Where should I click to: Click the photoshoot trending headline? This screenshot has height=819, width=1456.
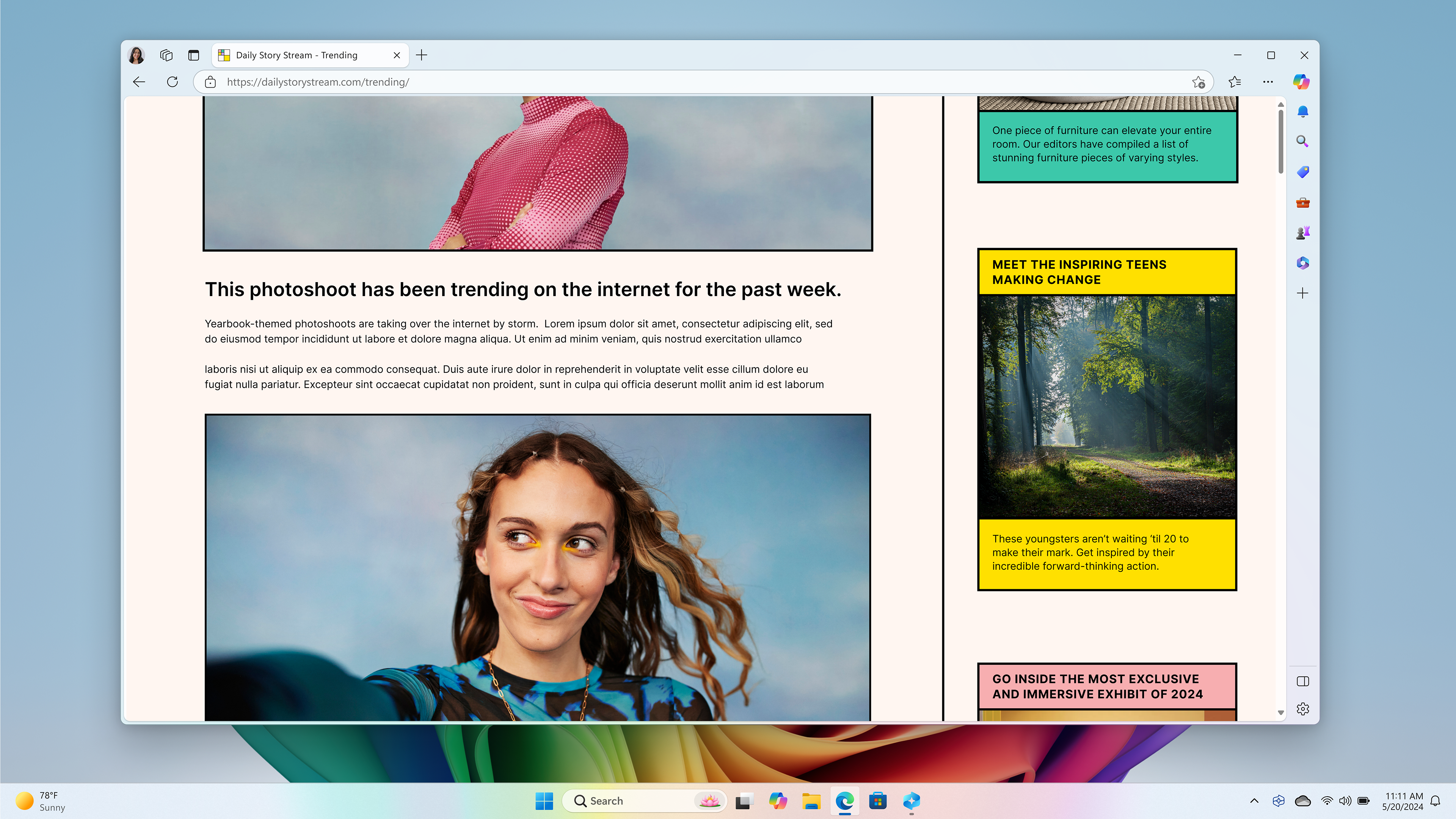click(x=523, y=289)
